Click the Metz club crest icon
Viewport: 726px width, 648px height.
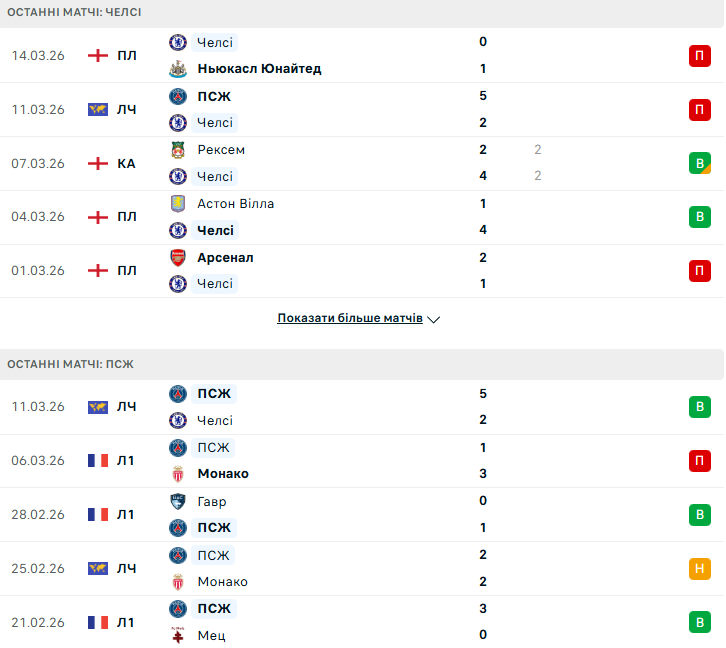click(x=178, y=635)
